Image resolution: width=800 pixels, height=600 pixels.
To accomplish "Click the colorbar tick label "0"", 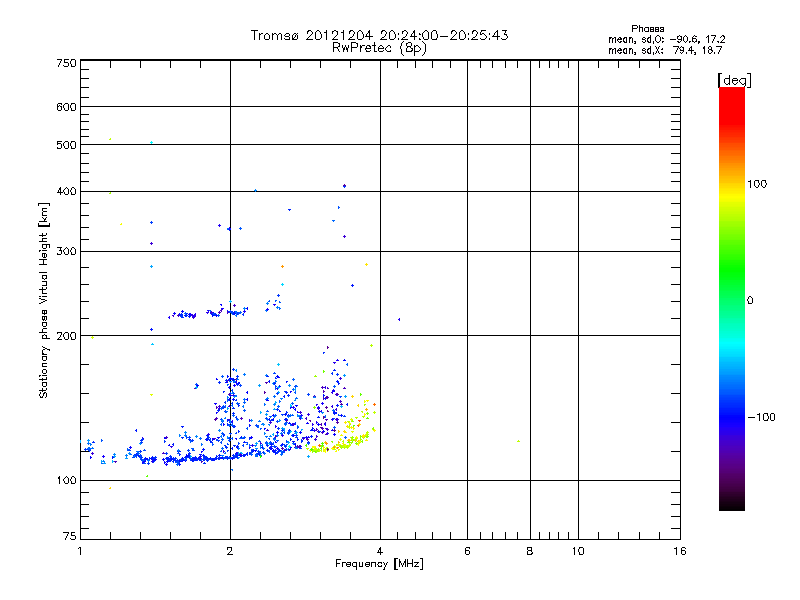I will [x=750, y=301].
